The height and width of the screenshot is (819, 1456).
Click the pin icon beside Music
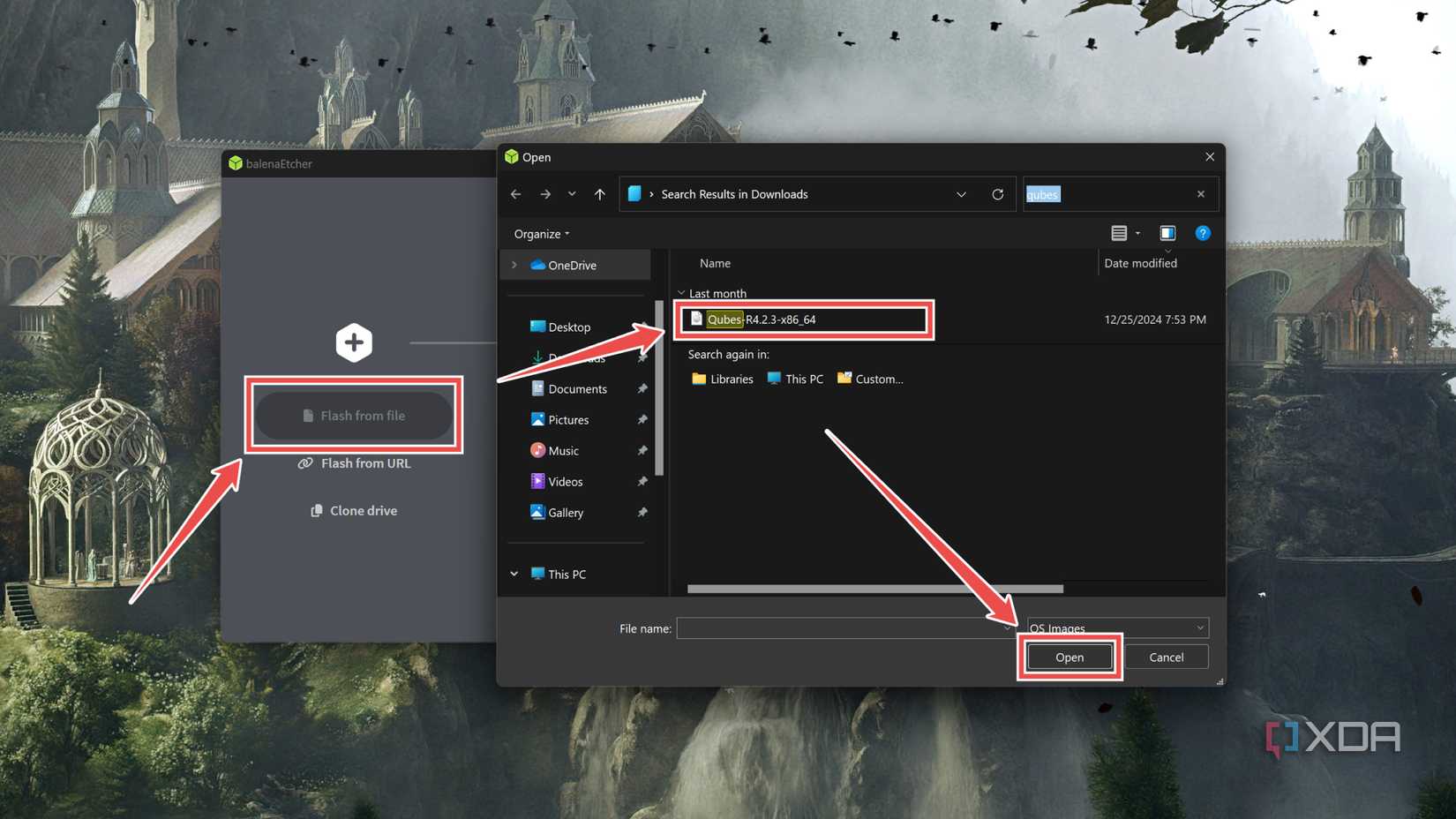pos(642,451)
